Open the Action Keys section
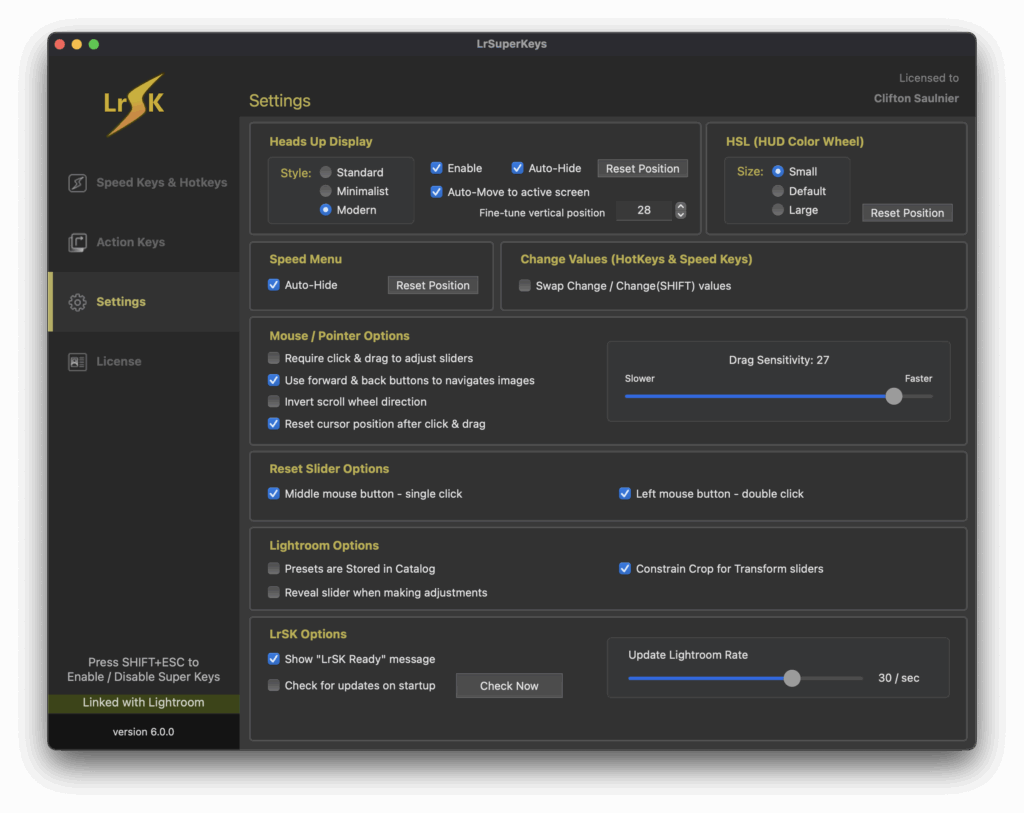This screenshot has width=1024, height=813. coord(145,242)
